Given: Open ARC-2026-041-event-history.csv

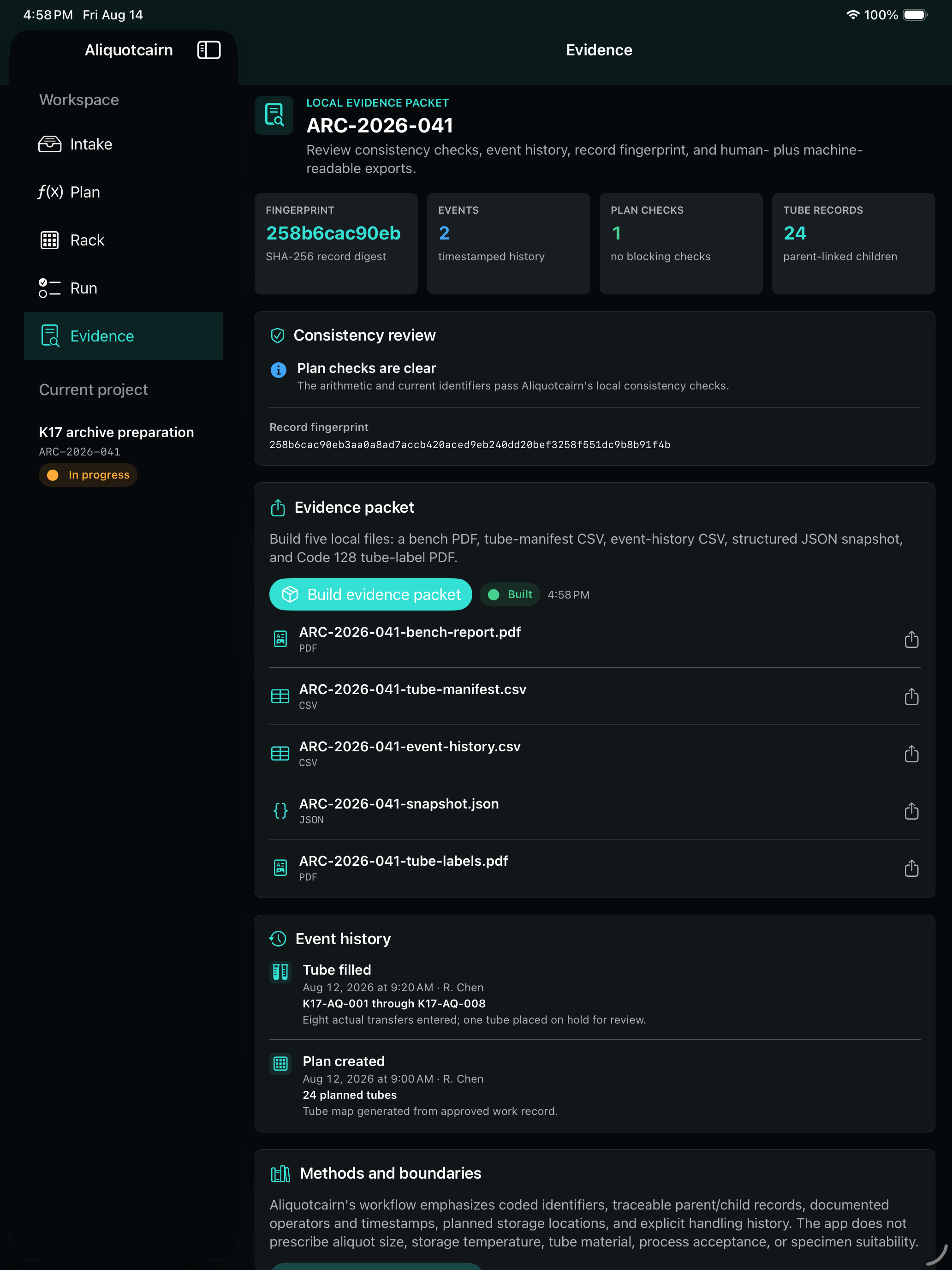Looking at the screenshot, I should [410, 747].
